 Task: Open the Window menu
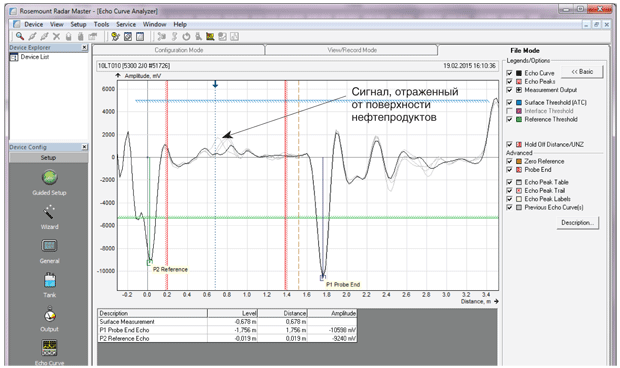coord(155,25)
